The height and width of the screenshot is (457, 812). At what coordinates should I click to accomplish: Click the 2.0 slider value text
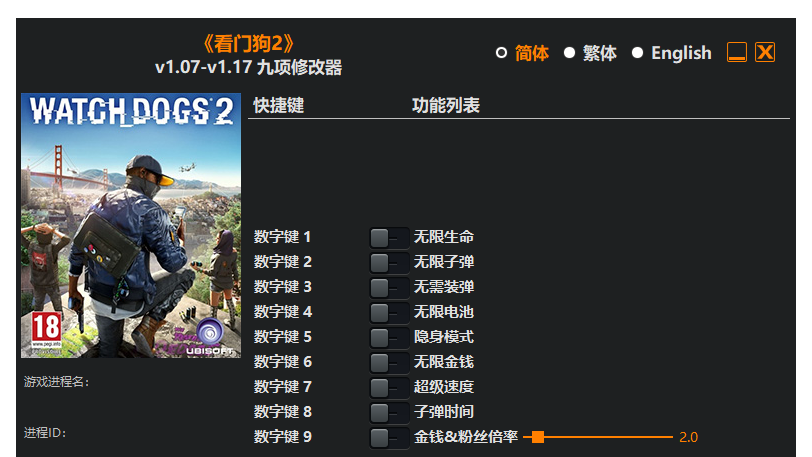point(688,437)
